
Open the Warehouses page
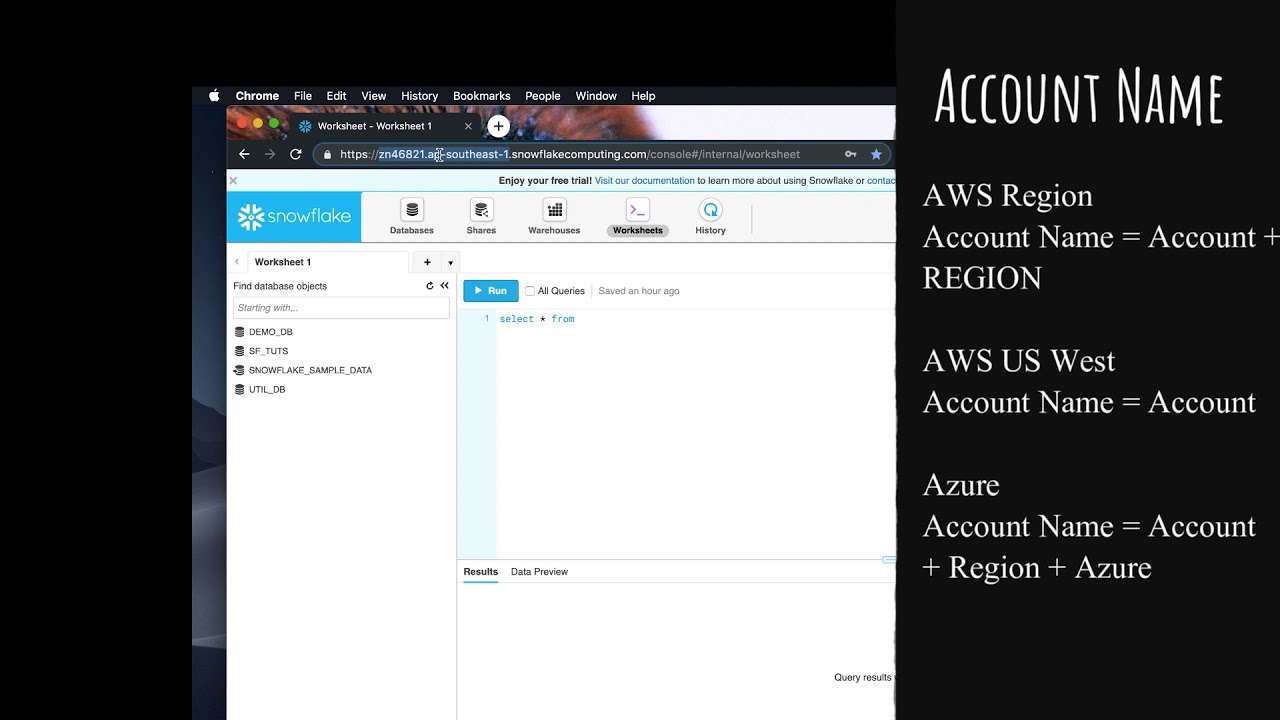[x=554, y=217]
